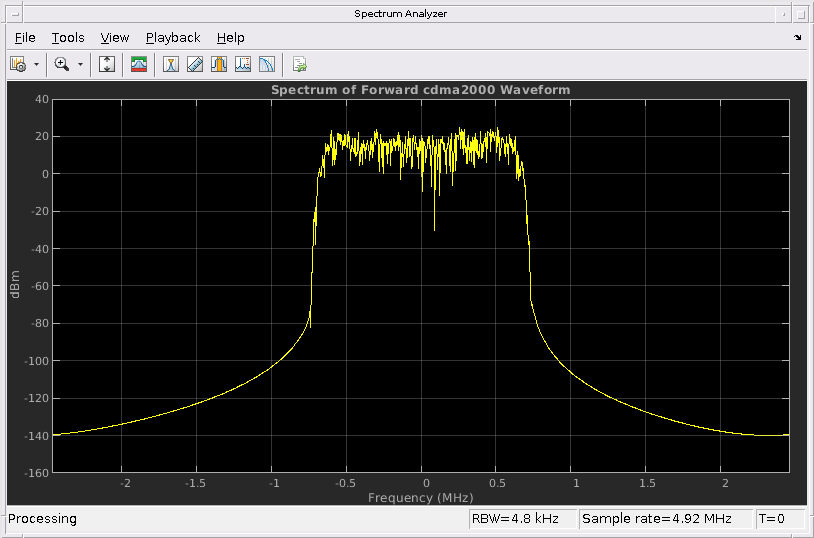Click the -40 y-axis tick label
This screenshot has height=538, width=814.
pyautogui.click(x=38, y=249)
